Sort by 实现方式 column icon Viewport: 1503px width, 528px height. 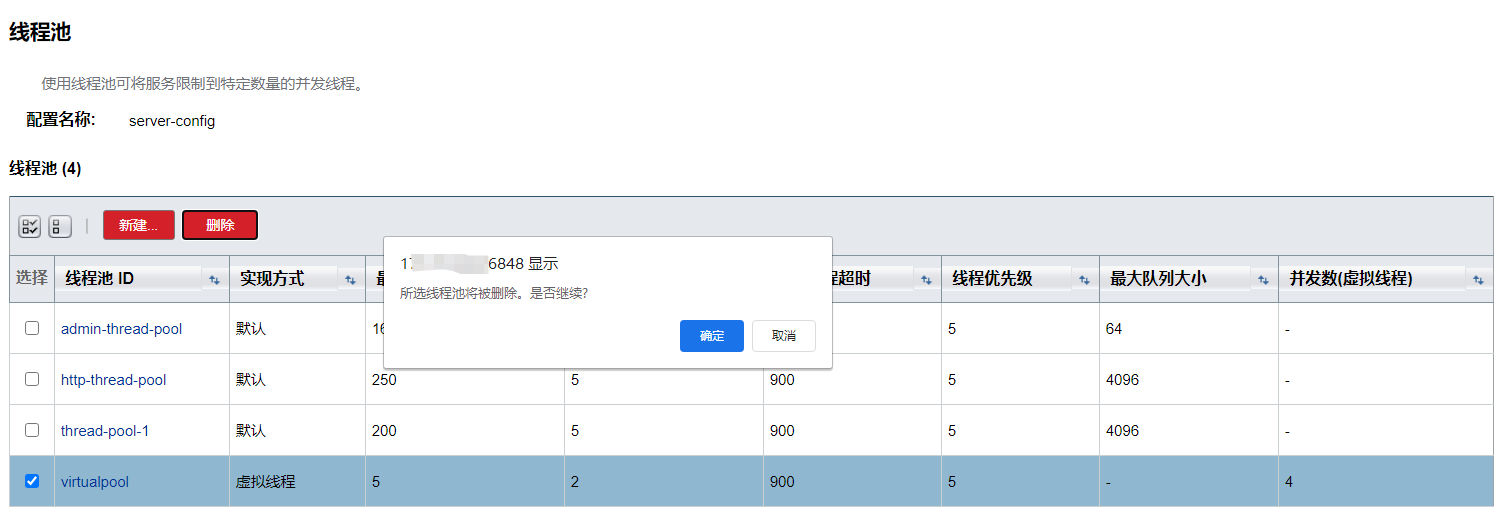(x=350, y=280)
